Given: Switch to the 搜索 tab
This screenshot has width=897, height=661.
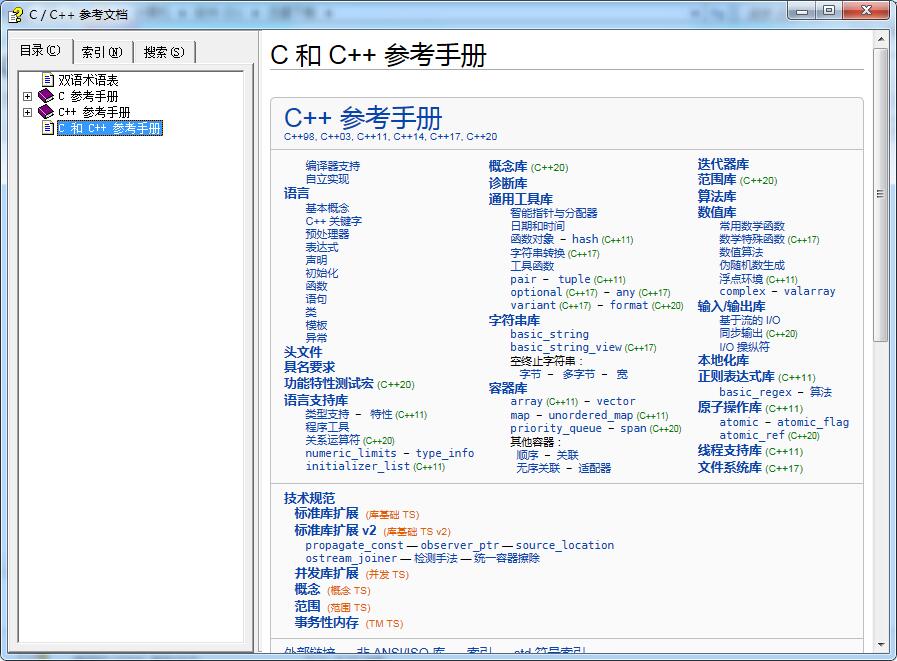Looking at the screenshot, I should [x=166, y=50].
